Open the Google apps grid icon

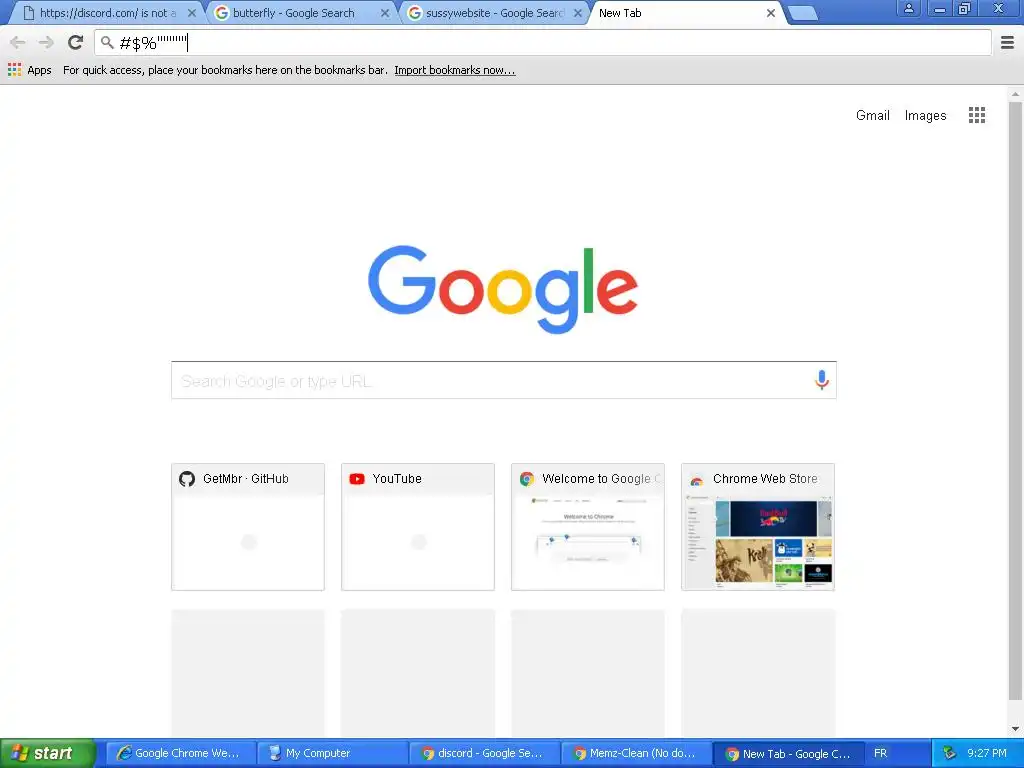pyautogui.click(x=976, y=116)
